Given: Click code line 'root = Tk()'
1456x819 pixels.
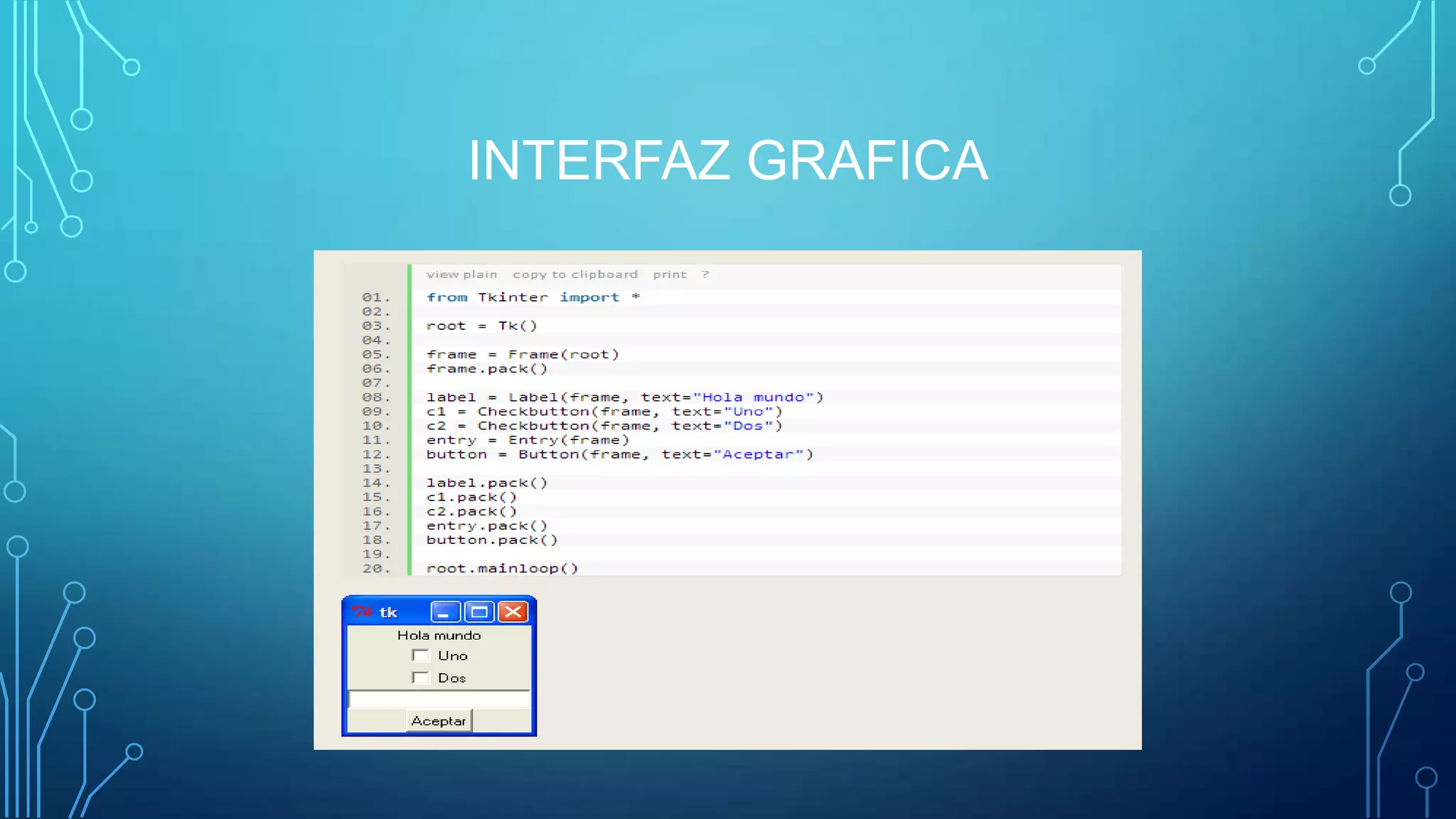Looking at the screenshot, I should pyautogui.click(x=482, y=326).
